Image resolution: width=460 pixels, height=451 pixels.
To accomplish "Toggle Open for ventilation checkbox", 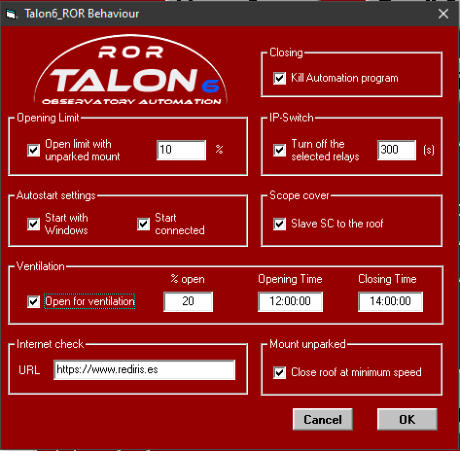I will pos(33,302).
